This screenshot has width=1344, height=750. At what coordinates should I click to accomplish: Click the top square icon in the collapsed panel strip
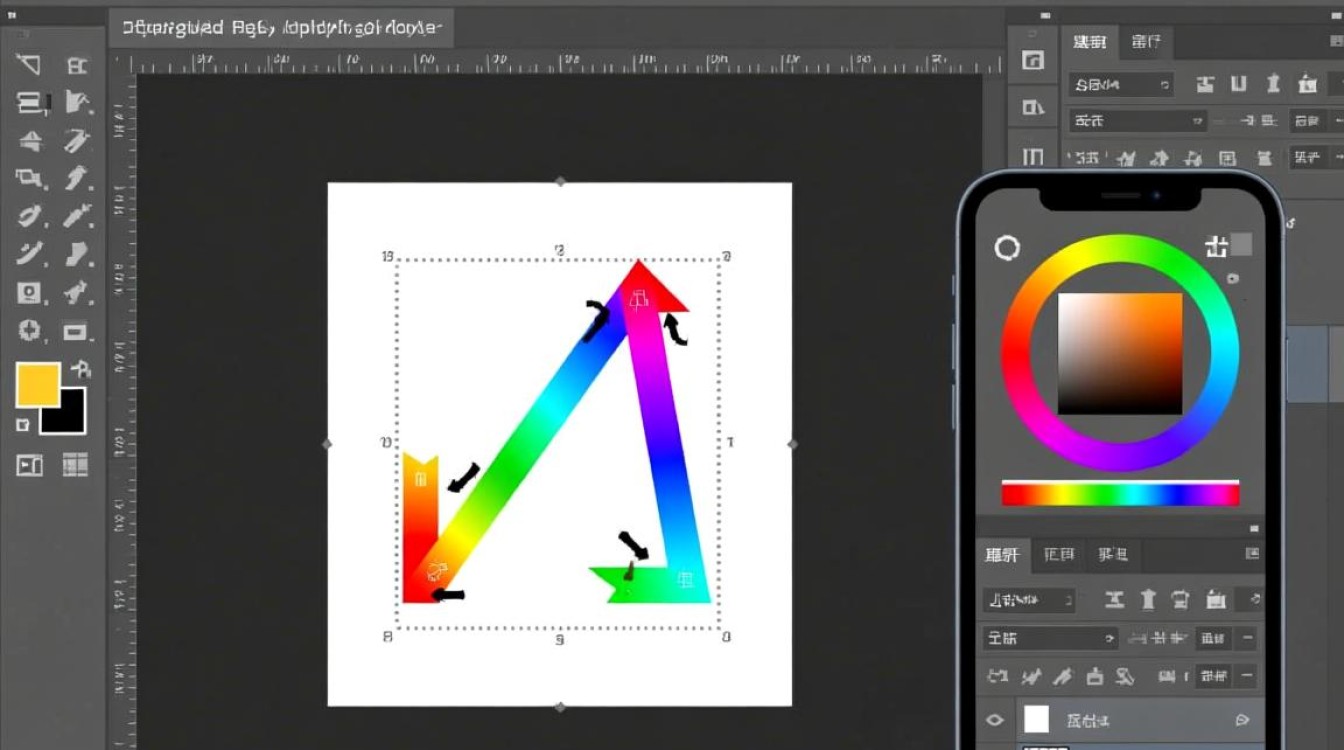coord(1033,60)
